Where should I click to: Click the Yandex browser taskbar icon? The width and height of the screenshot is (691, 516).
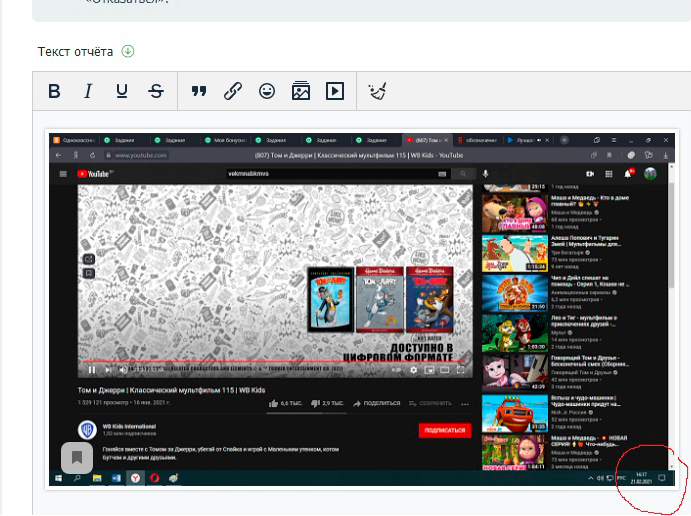[135, 478]
